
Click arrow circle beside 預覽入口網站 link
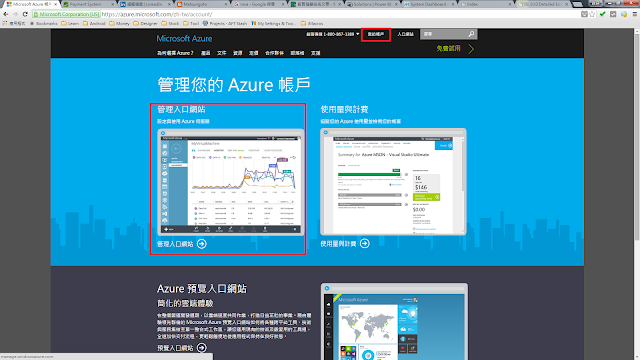pos(202,348)
